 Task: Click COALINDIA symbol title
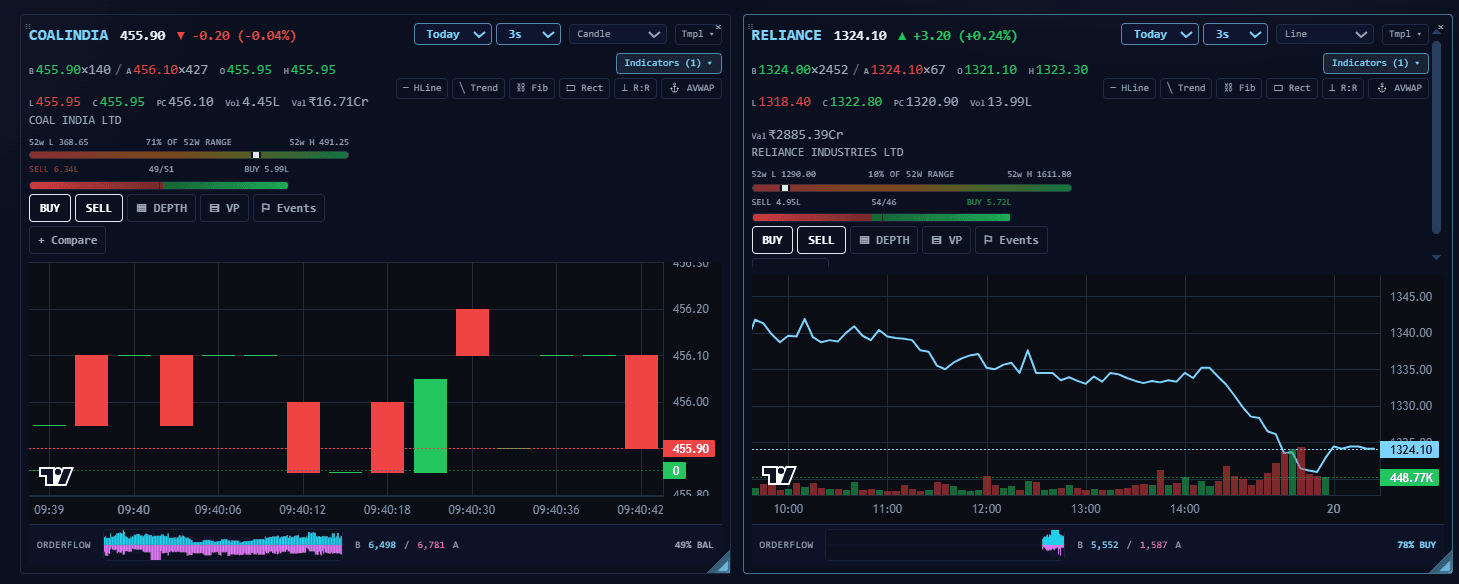pyautogui.click(x=69, y=35)
